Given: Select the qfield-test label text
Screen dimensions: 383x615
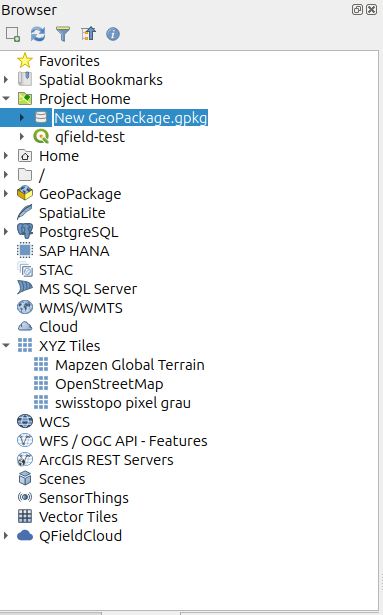Looking at the screenshot, I should [90, 137].
